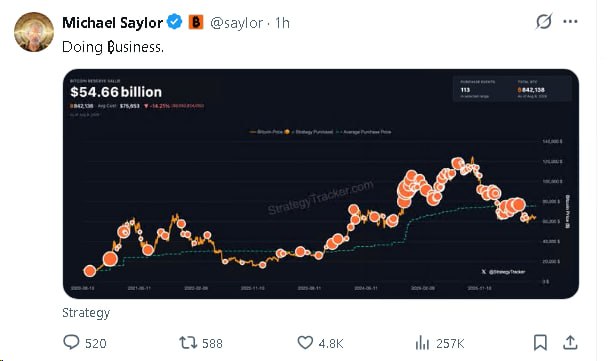Like the post with heart icon
This screenshot has height=361, width=613.
coord(305,343)
